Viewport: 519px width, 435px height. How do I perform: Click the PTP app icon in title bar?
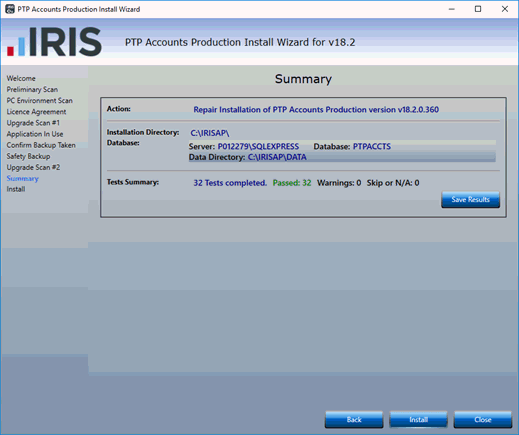[x=10, y=9]
